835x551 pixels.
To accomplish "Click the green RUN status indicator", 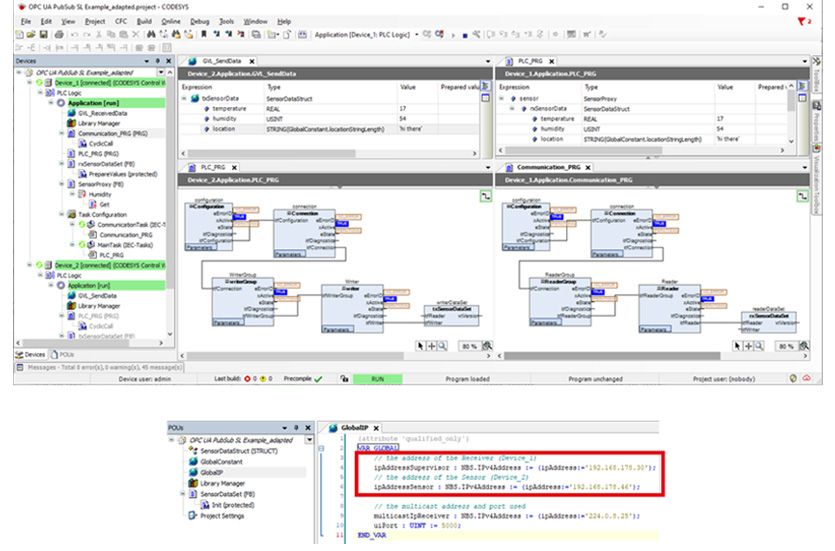I will (x=376, y=379).
